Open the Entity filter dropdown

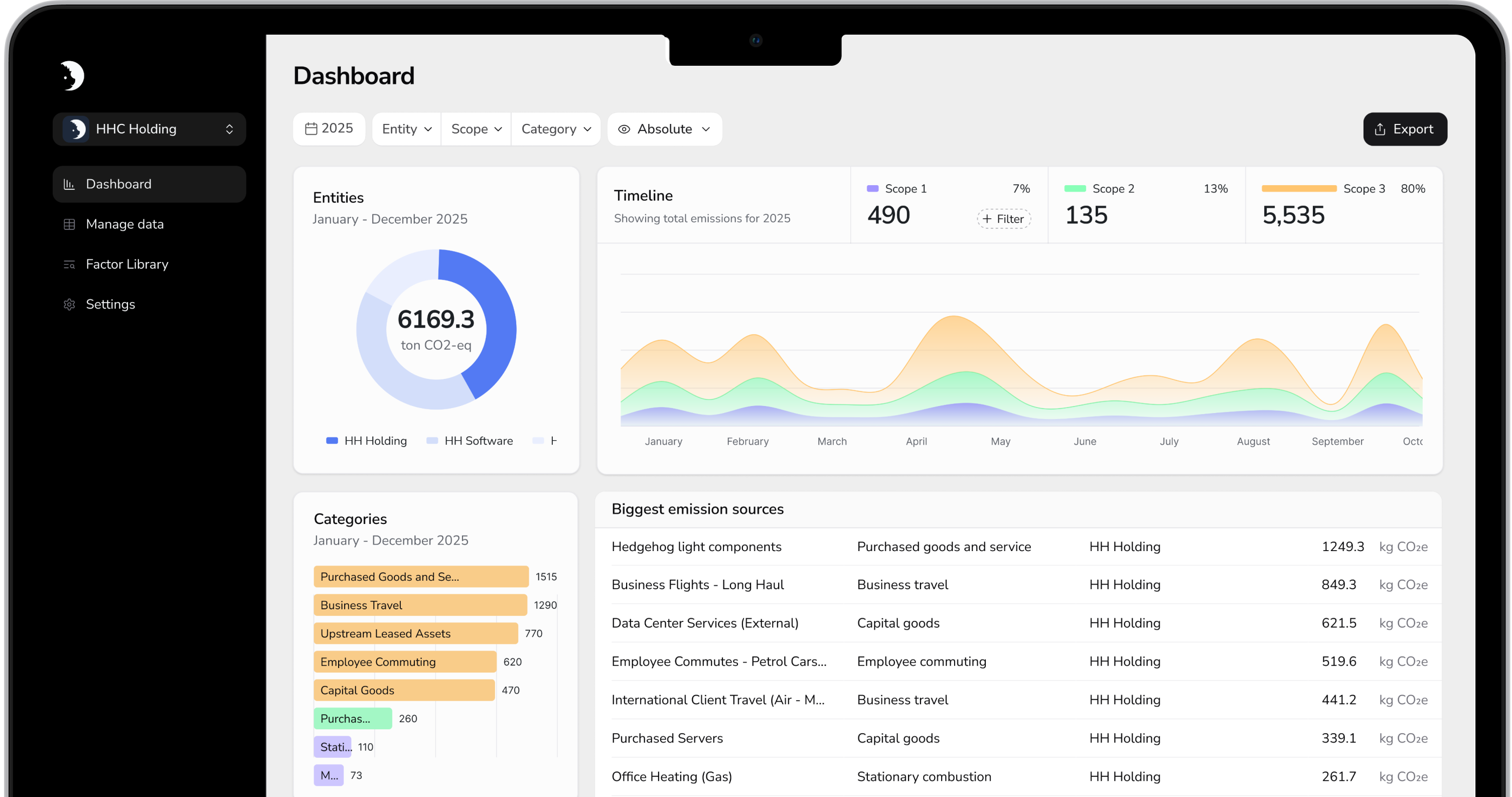point(407,129)
